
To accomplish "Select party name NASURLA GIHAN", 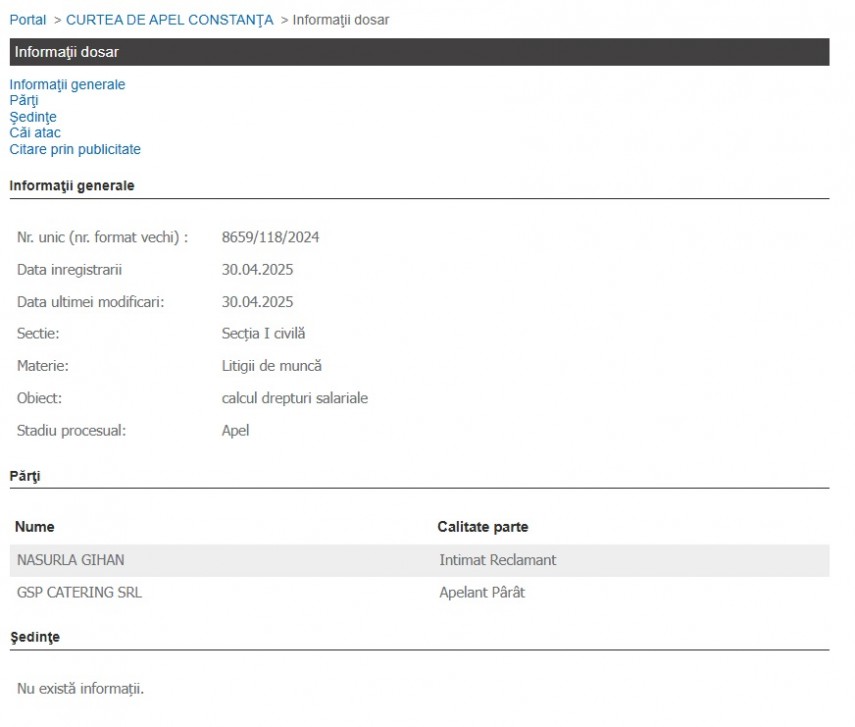I will (x=71, y=560).
